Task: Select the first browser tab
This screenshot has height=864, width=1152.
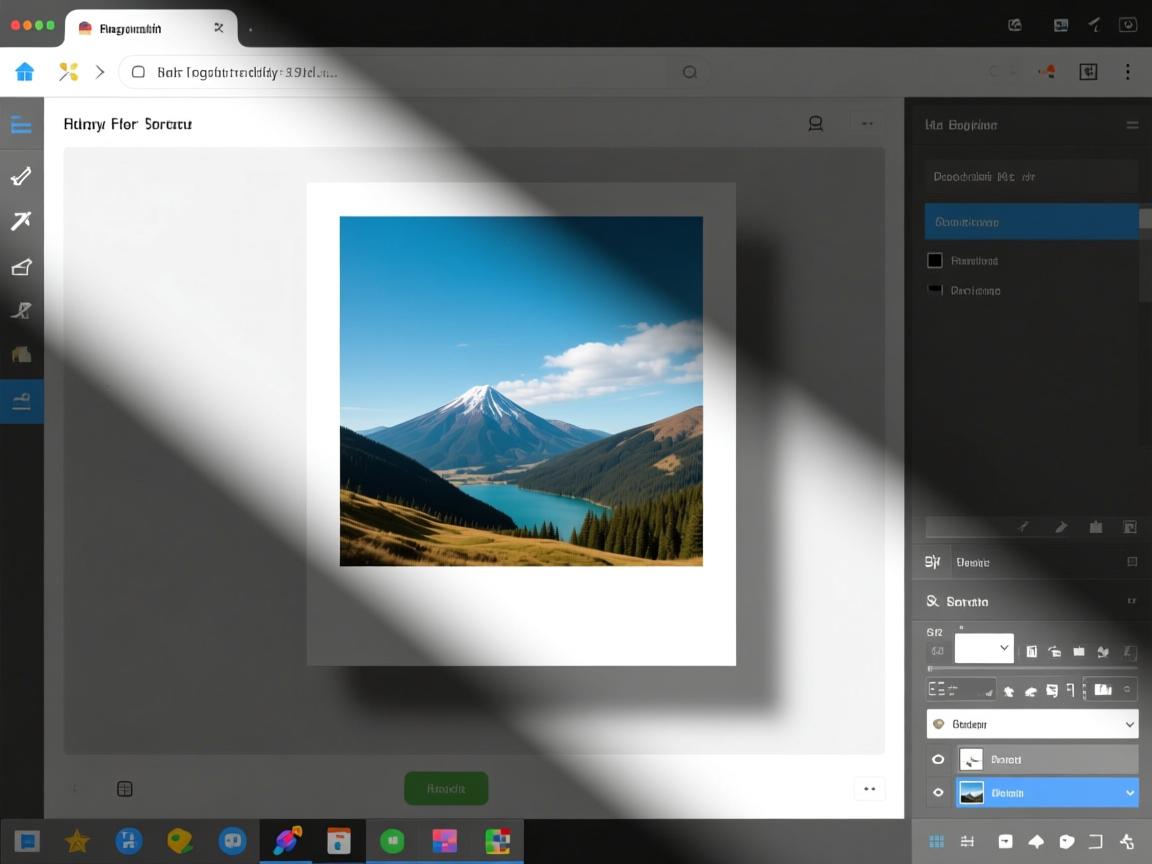Action: 150,28
